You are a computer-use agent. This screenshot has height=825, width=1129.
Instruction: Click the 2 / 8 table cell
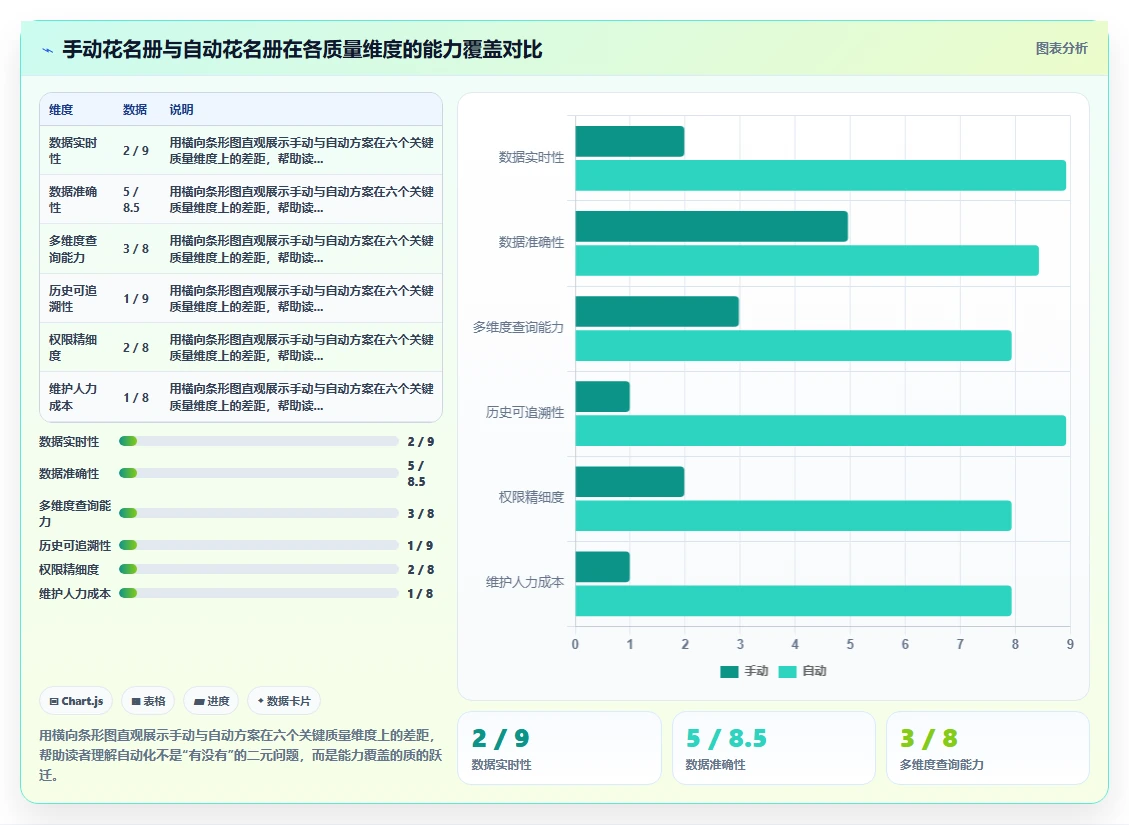click(x=135, y=347)
